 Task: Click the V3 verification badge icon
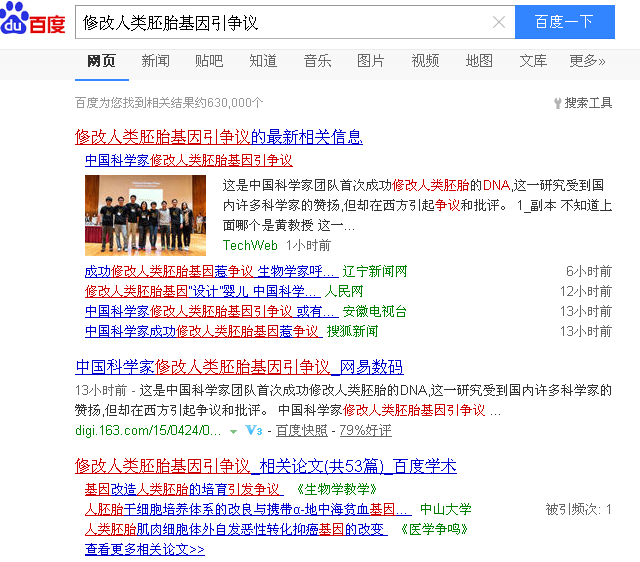(x=253, y=430)
